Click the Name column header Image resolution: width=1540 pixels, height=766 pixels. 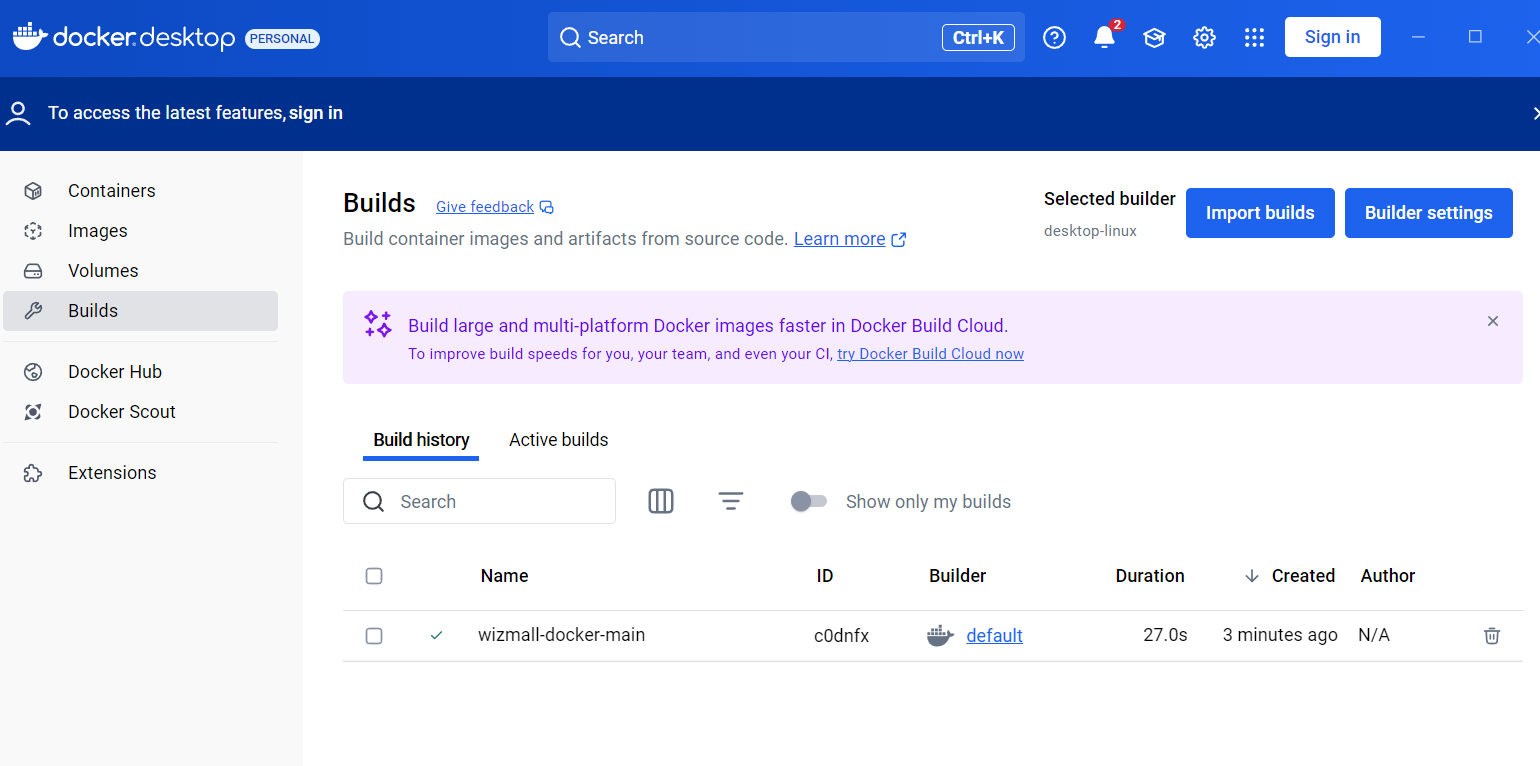504,576
